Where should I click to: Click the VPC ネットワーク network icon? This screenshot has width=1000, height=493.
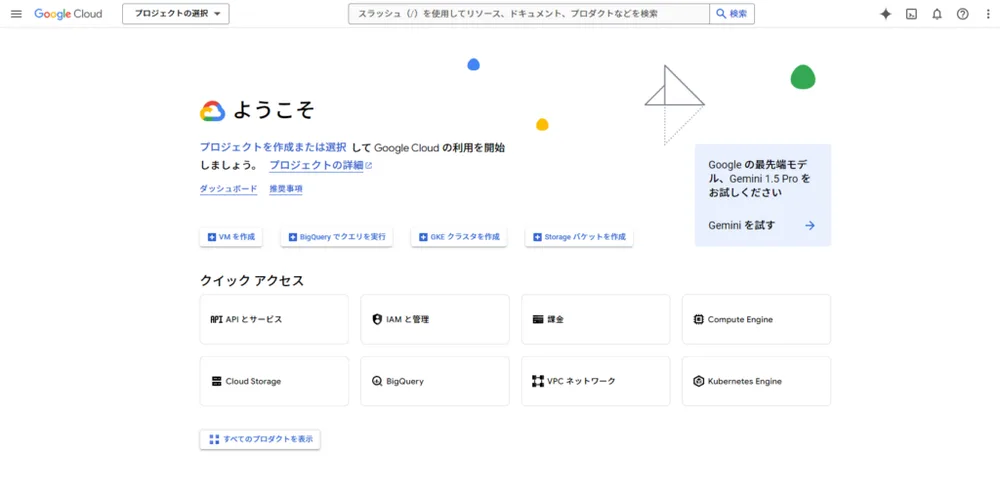coord(538,381)
